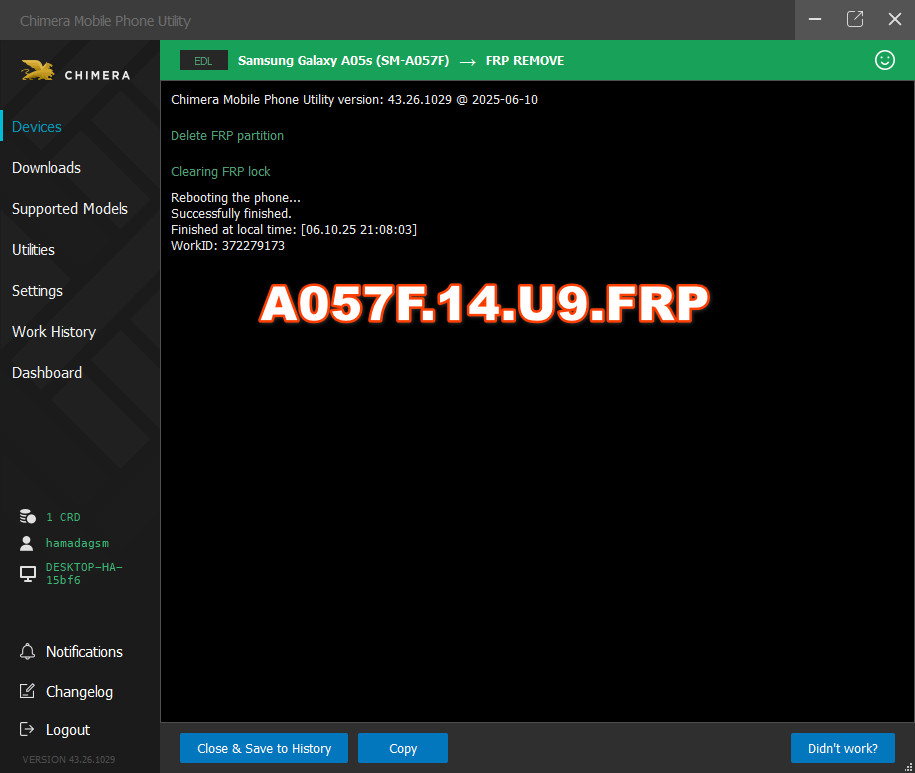The width and height of the screenshot is (915, 773).
Task: Click the window resize grip
Action: (908, 767)
